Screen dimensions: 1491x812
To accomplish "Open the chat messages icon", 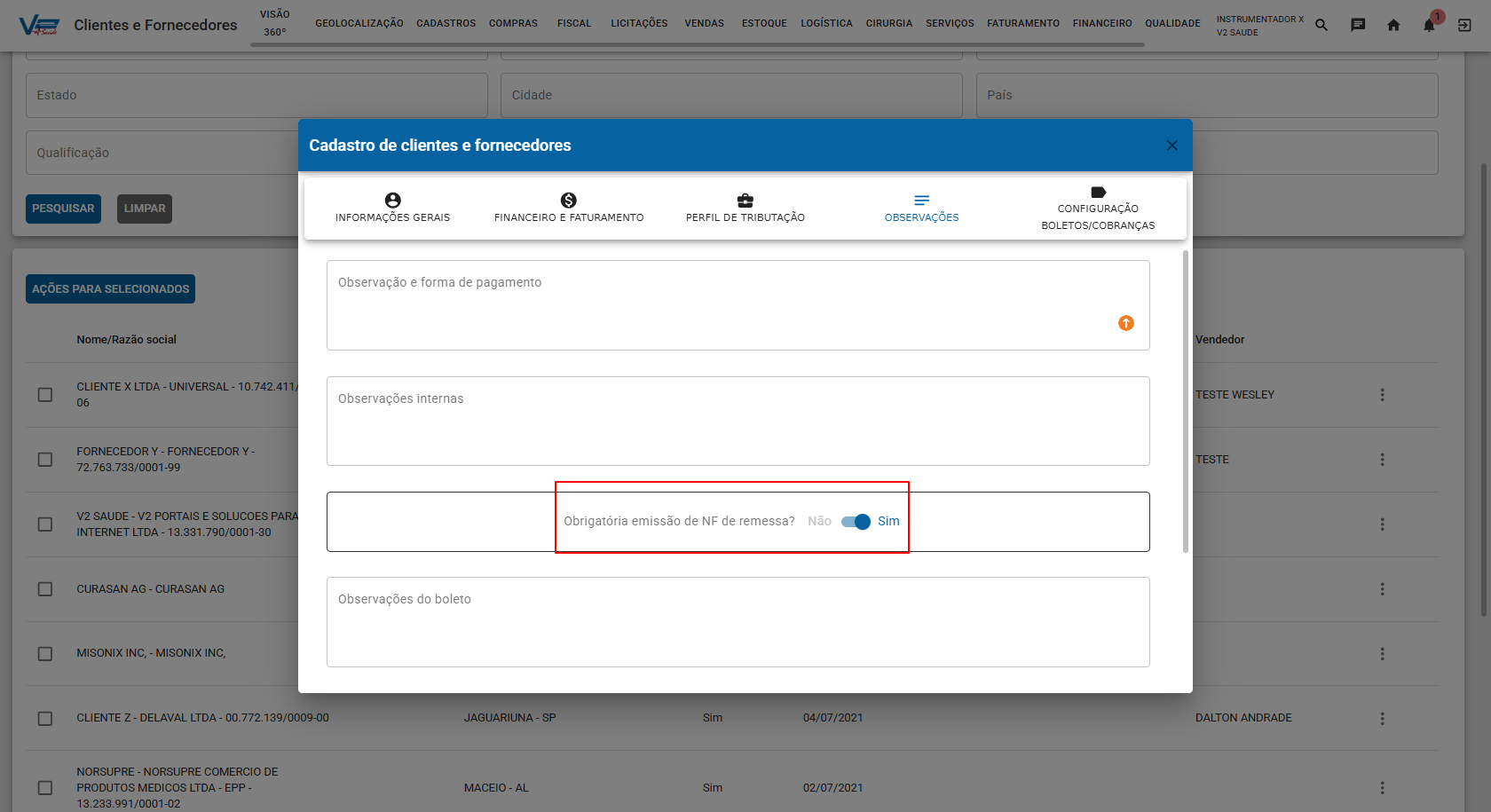I will [1358, 25].
